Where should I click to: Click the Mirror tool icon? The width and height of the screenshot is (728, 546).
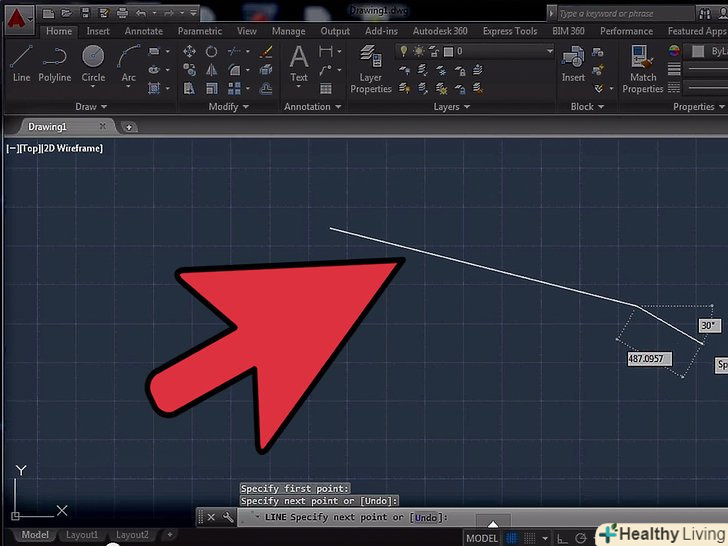tap(212, 70)
